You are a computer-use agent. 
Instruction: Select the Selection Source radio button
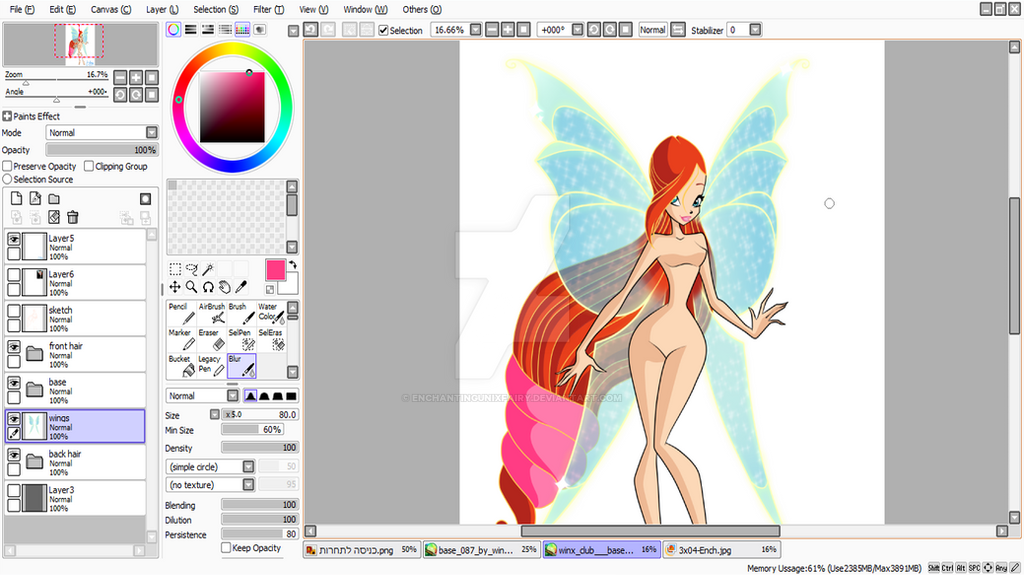7,179
